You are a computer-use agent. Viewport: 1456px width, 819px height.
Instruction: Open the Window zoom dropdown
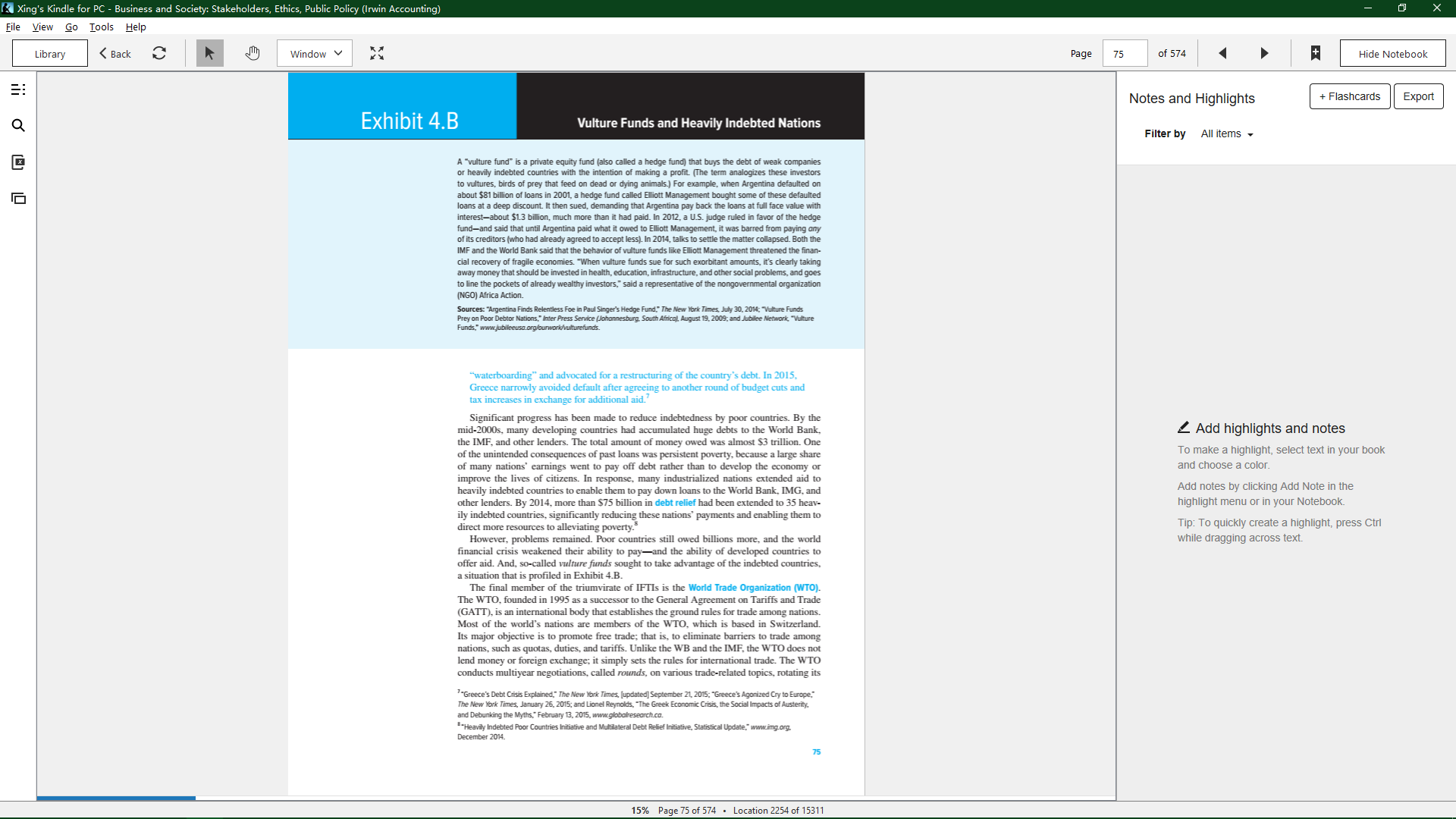click(x=315, y=53)
